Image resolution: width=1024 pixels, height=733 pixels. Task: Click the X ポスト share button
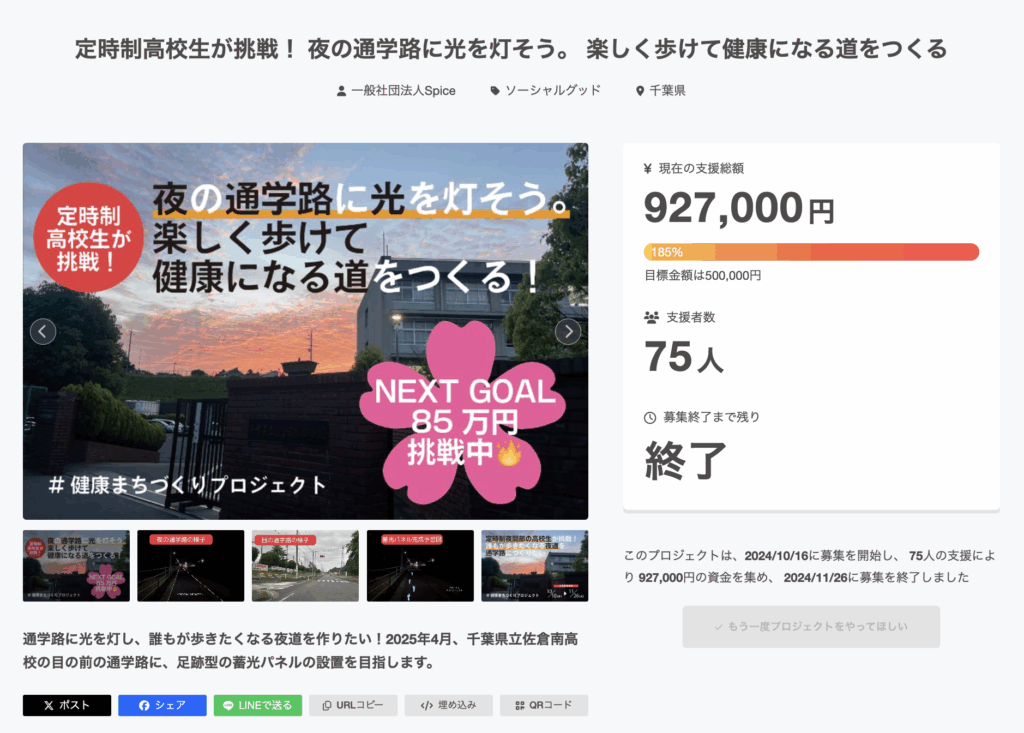pyautogui.click(x=67, y=705)
